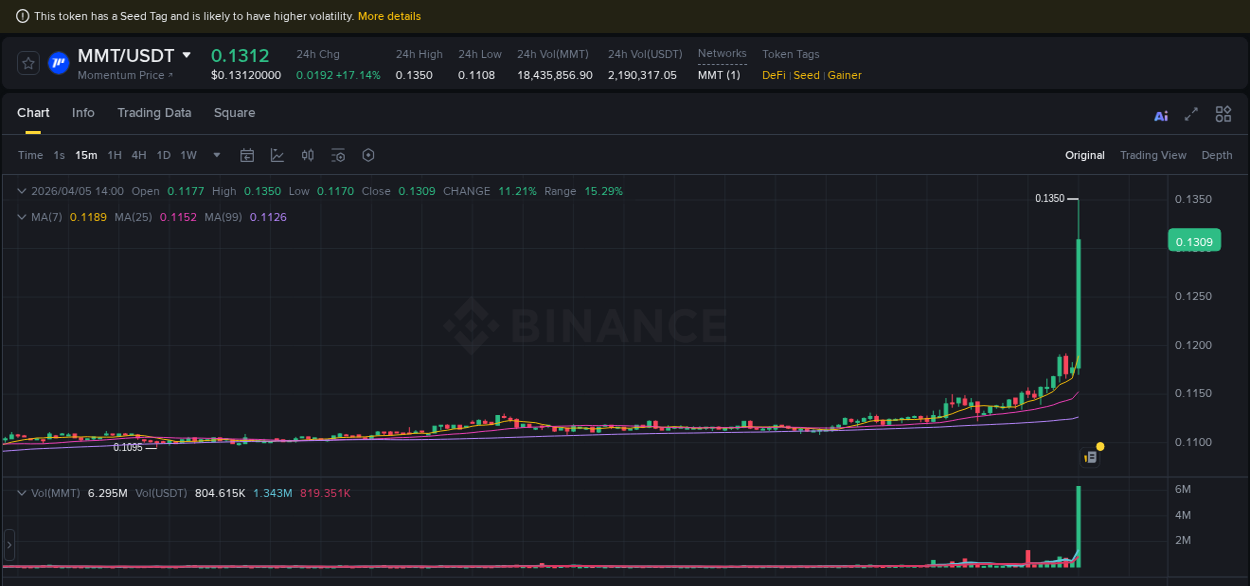Collapse the OHLC info row via its chevron

20,190
